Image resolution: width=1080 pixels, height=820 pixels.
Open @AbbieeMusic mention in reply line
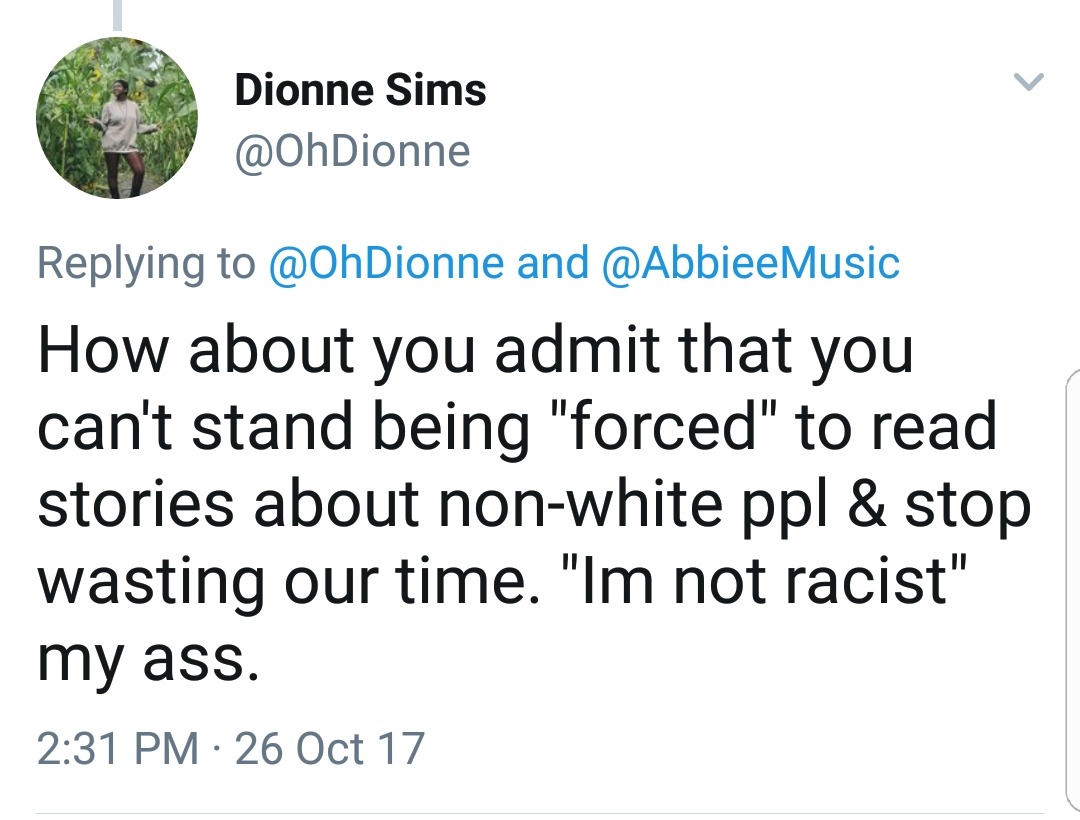click(x=750, y=262)
